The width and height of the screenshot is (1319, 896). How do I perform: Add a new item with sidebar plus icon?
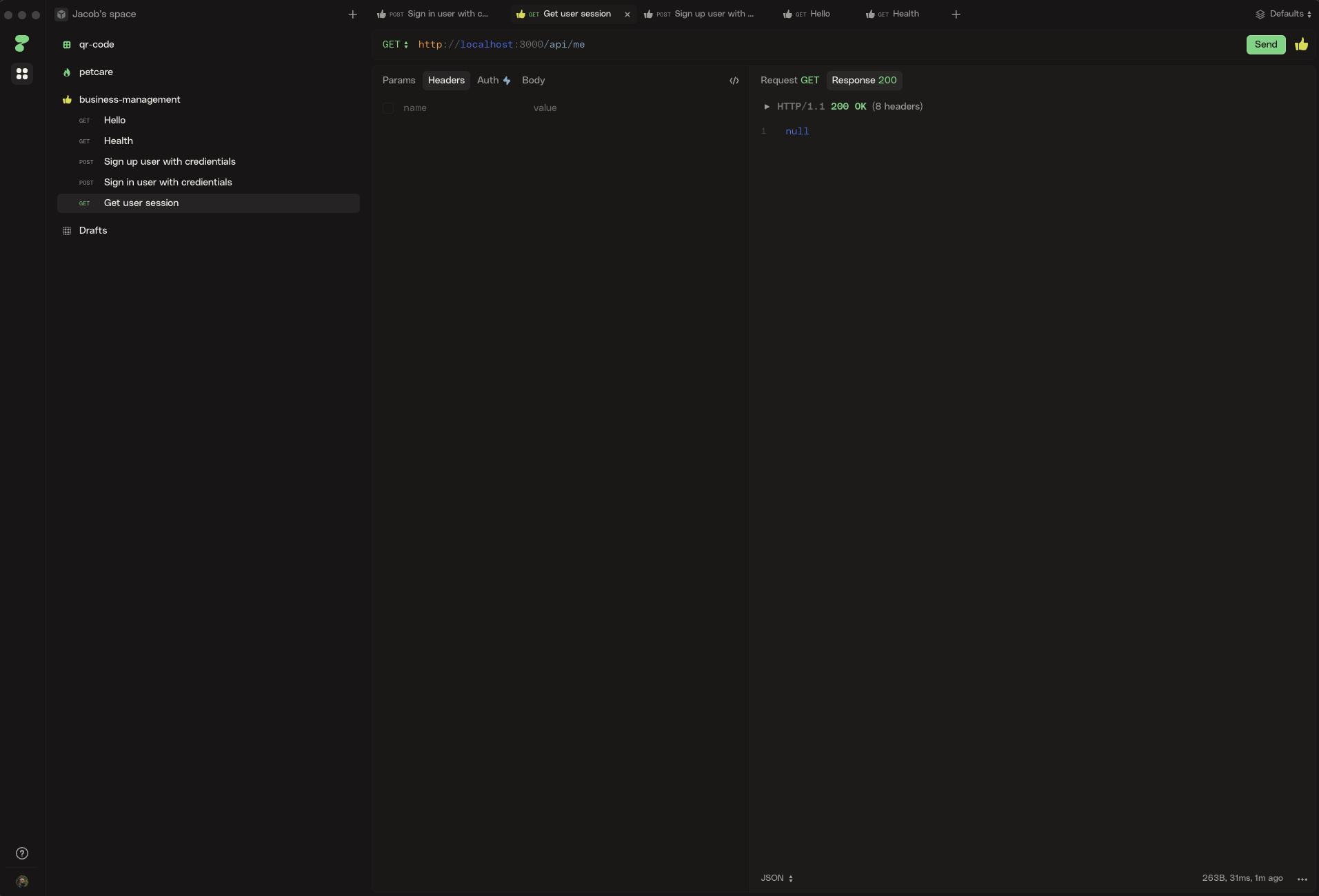pyautogui.click(x=353, y=14)
